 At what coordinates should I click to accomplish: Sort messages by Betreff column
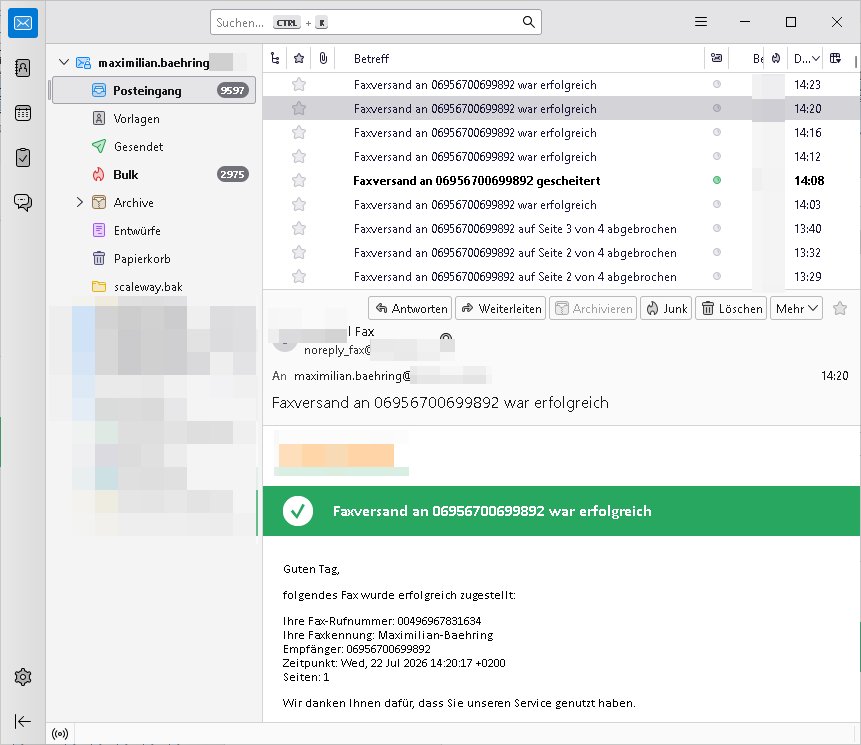coord(519,58)
